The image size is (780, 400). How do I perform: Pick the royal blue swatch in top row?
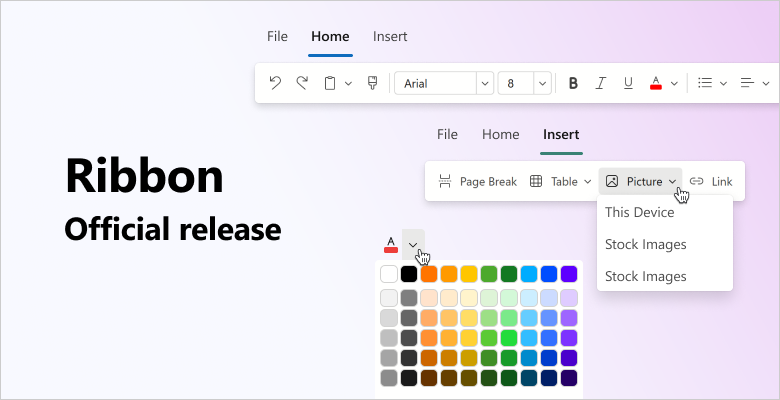[x=549, y=274]
